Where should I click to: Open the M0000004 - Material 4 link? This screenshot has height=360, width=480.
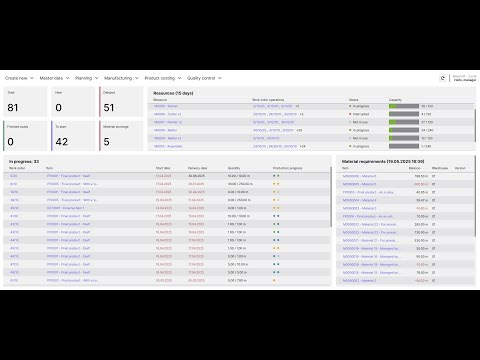coord(359,200)
